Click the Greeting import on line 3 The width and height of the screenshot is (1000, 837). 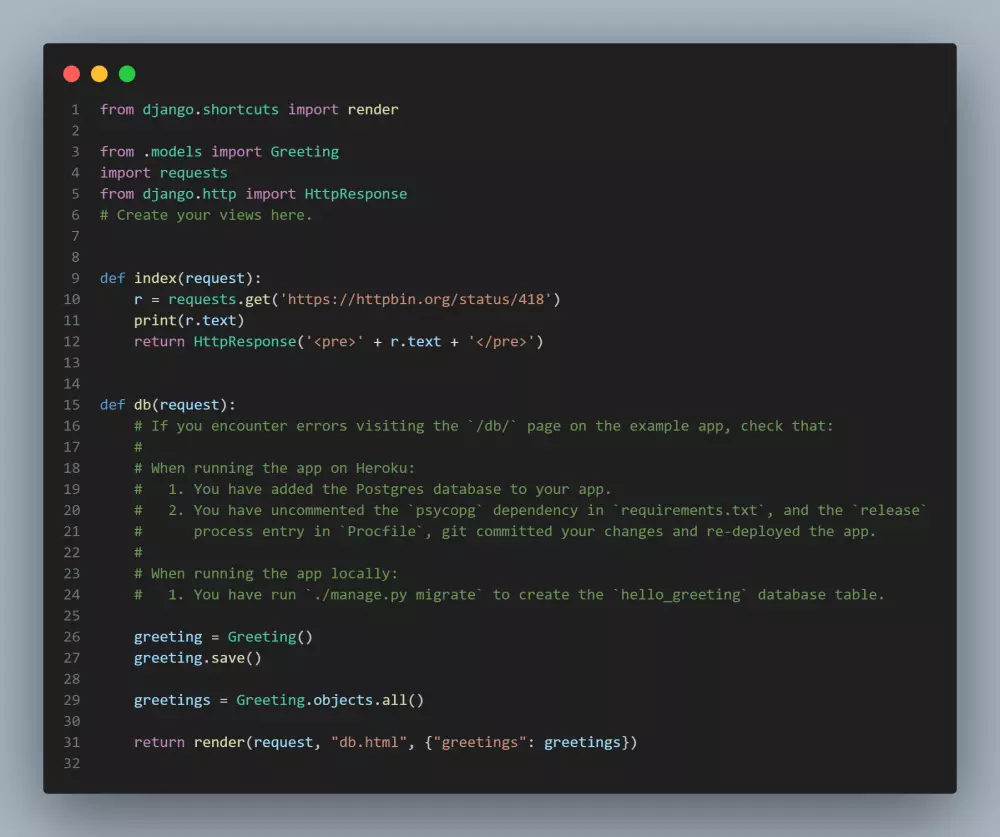click(x=304, y=151)
